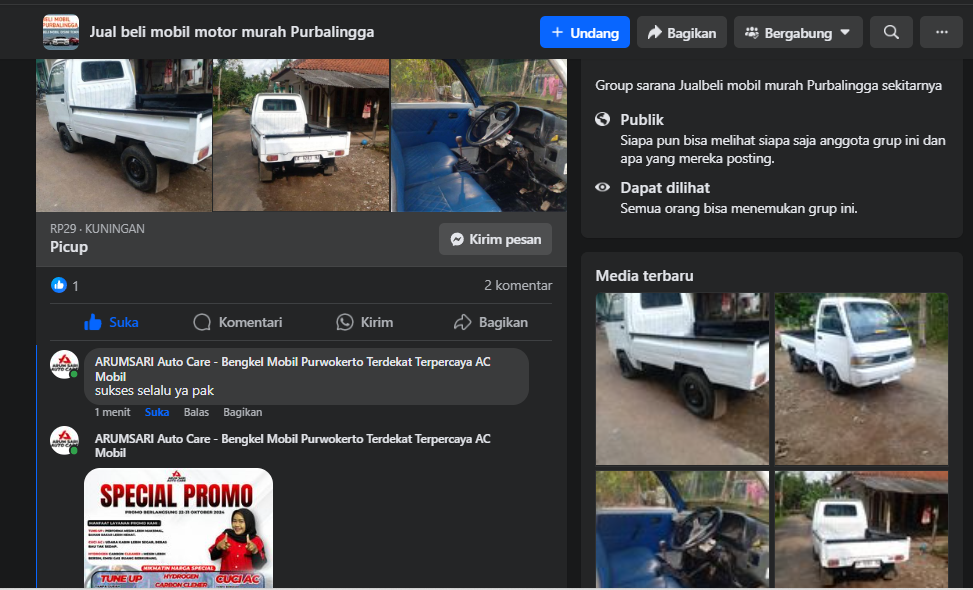Screen dimensions: 973x590
Task: View post photo of blue truck interior
Action: (478, 135)
